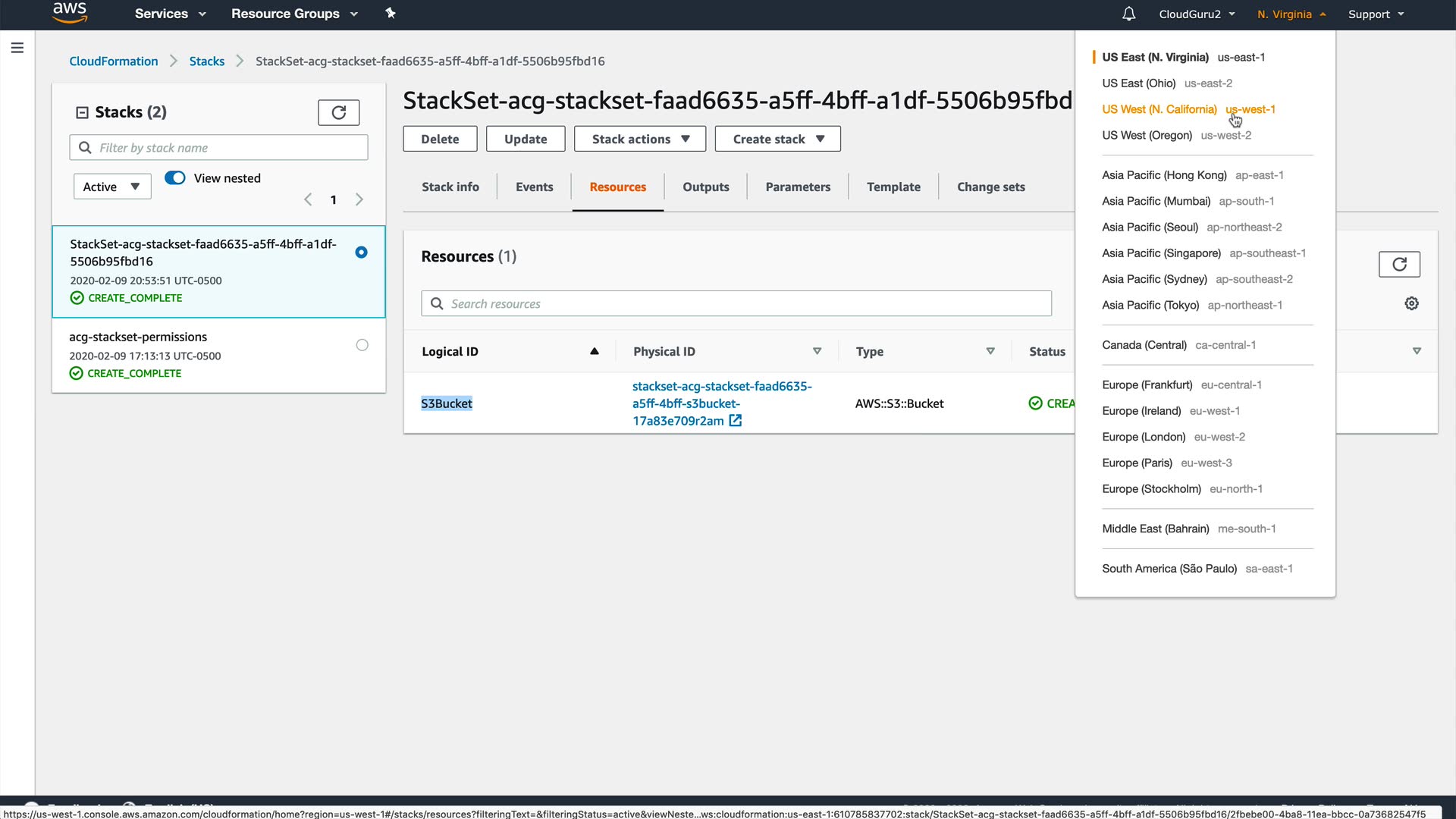Switch to the Events tab
The width and height of the screenshot is (1456, 819).
coord(534,187)
